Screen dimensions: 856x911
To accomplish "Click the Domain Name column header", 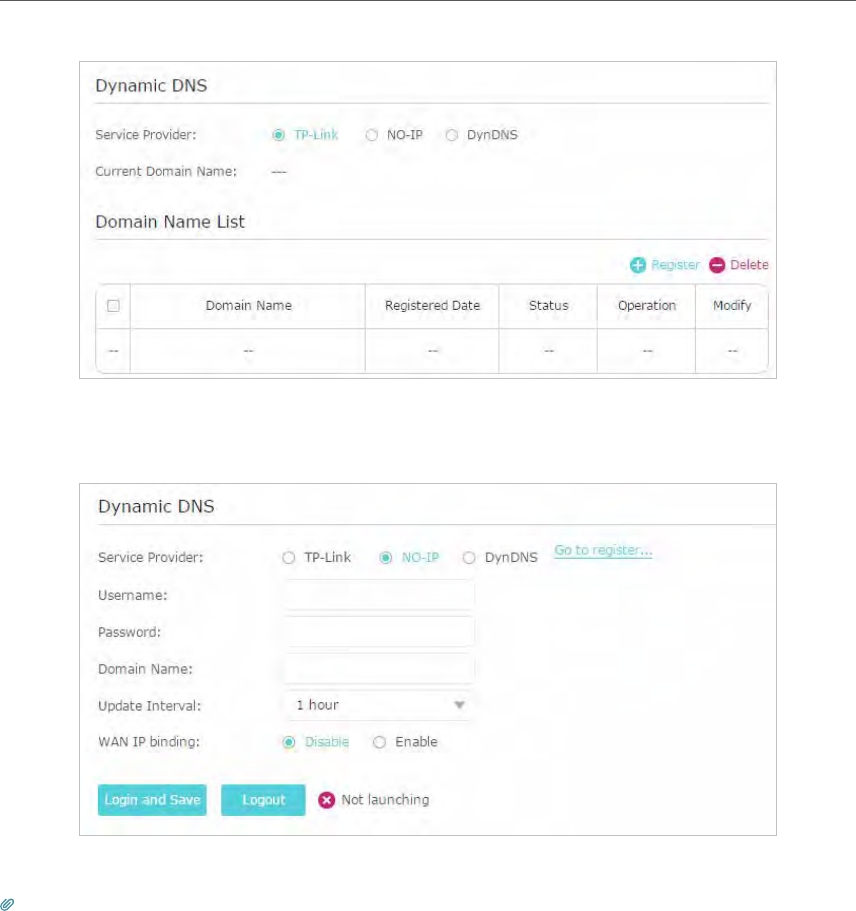I will (248, 306).
